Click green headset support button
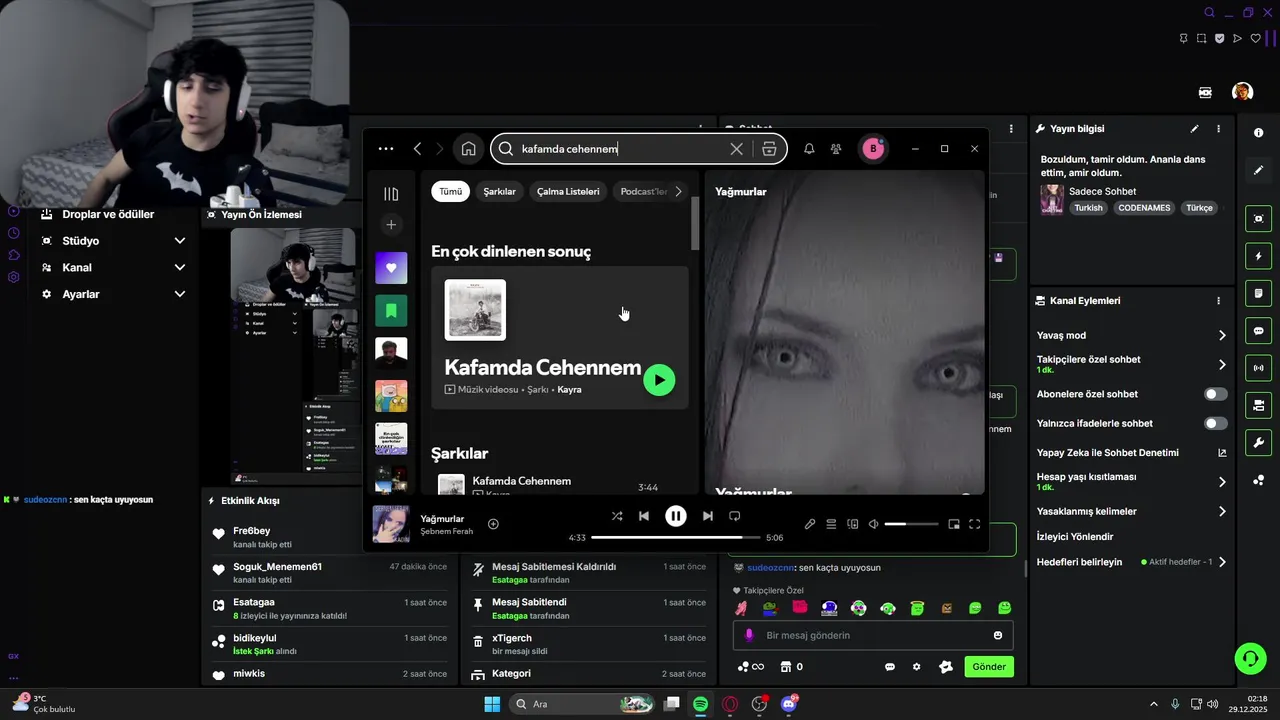The image size is (1280, 720). (x=1250, y=657)
